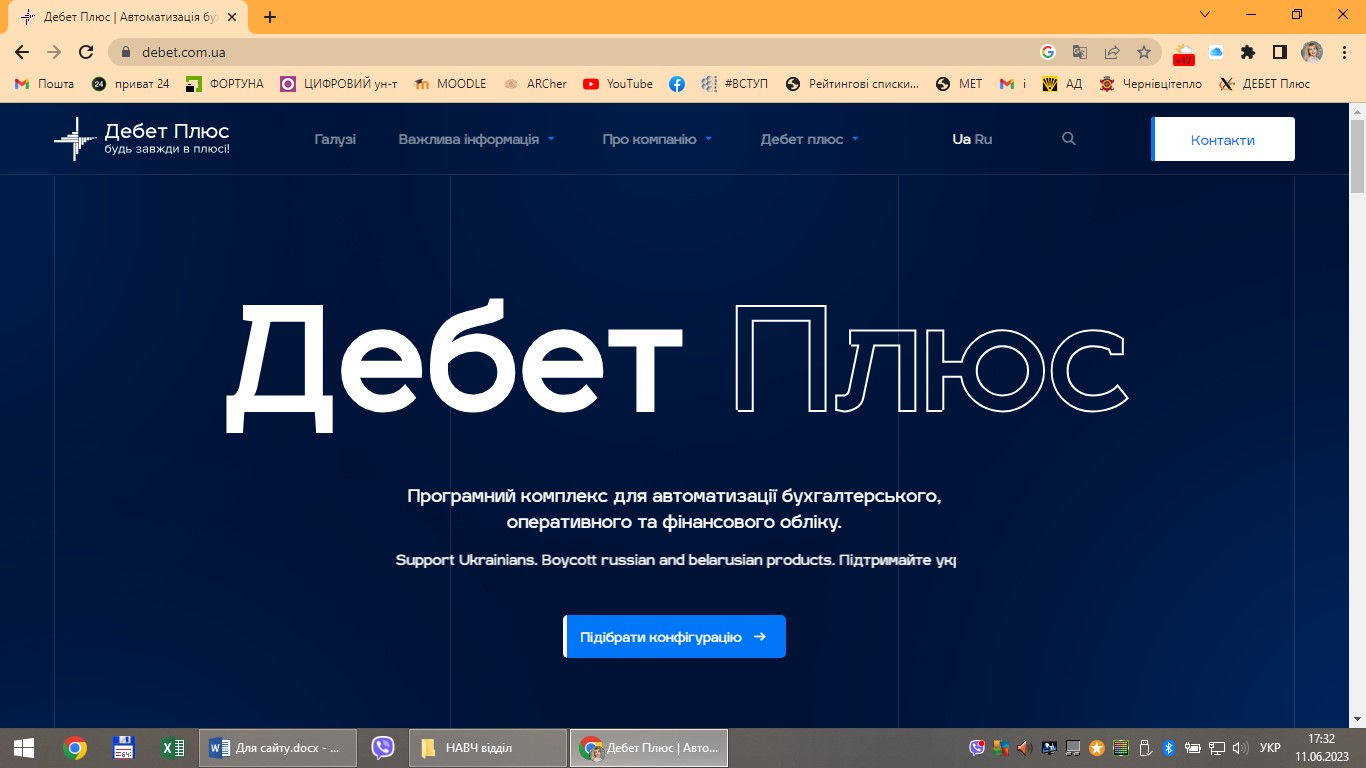Switch to the Дебет Плюс Chrome taskbar window
Viewport: 1366px width, 768px height.
click(x=649, y=748)
